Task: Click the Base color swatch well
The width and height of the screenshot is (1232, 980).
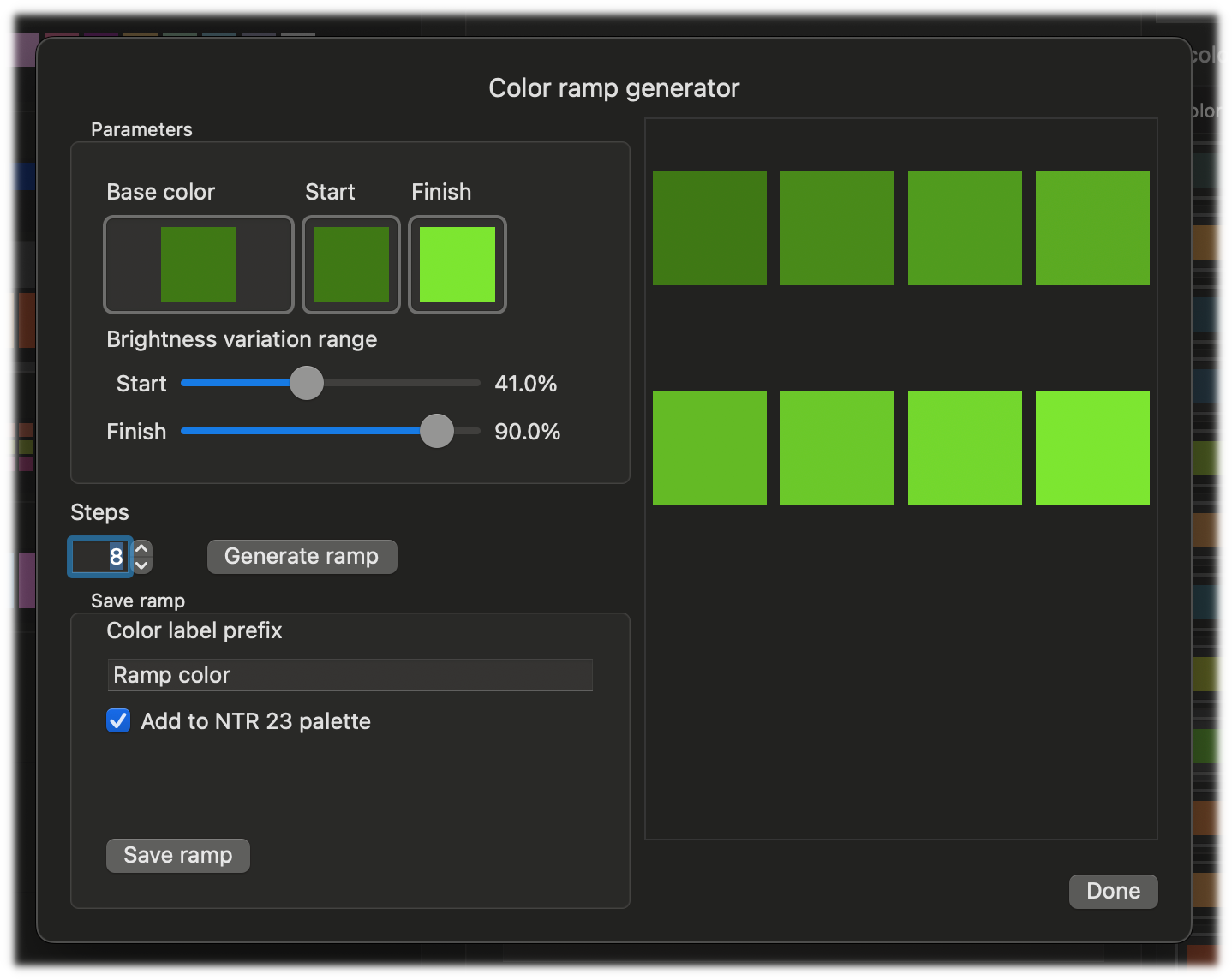Action: pos(198,265)
